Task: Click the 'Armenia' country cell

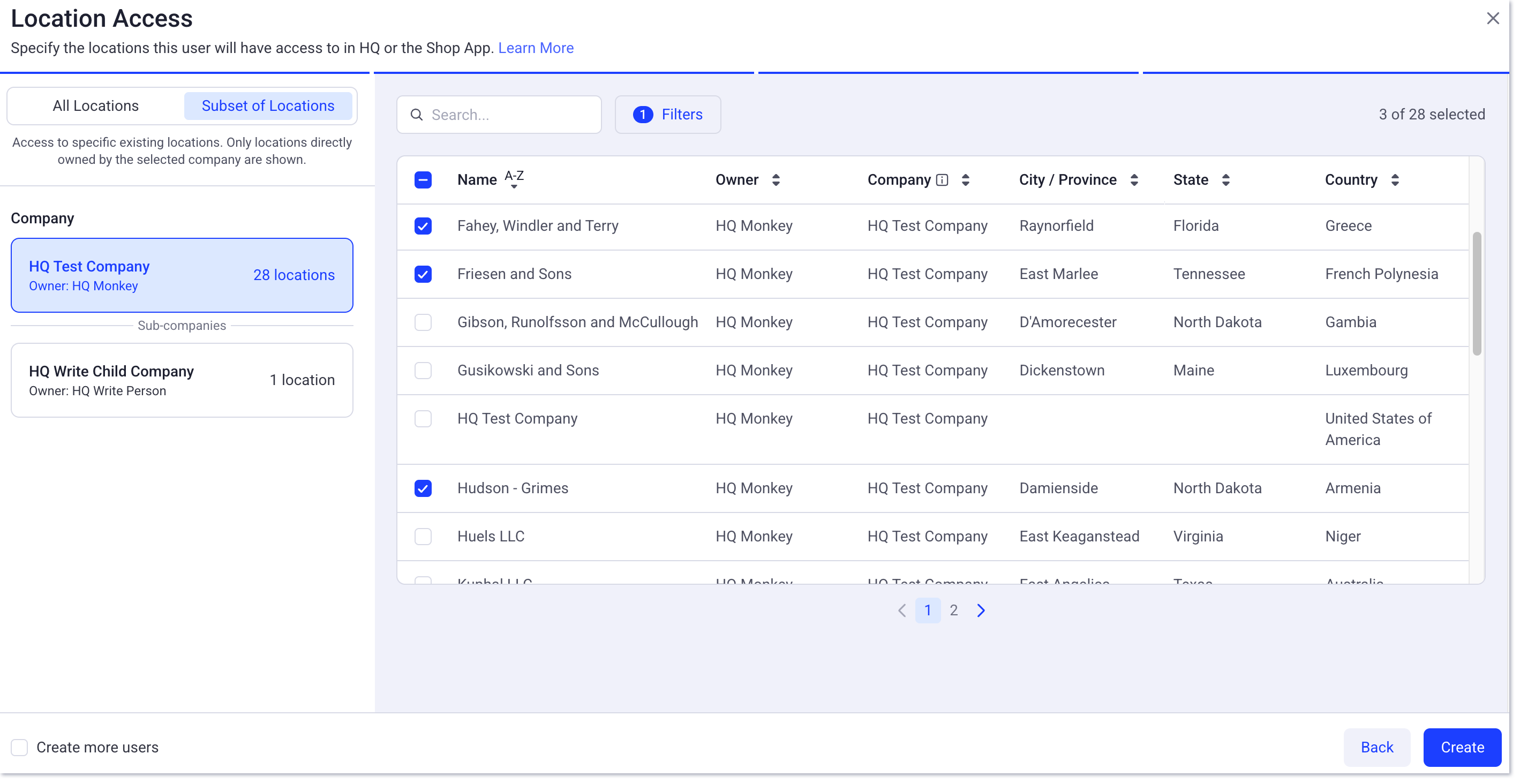Action: point(1352,488)
